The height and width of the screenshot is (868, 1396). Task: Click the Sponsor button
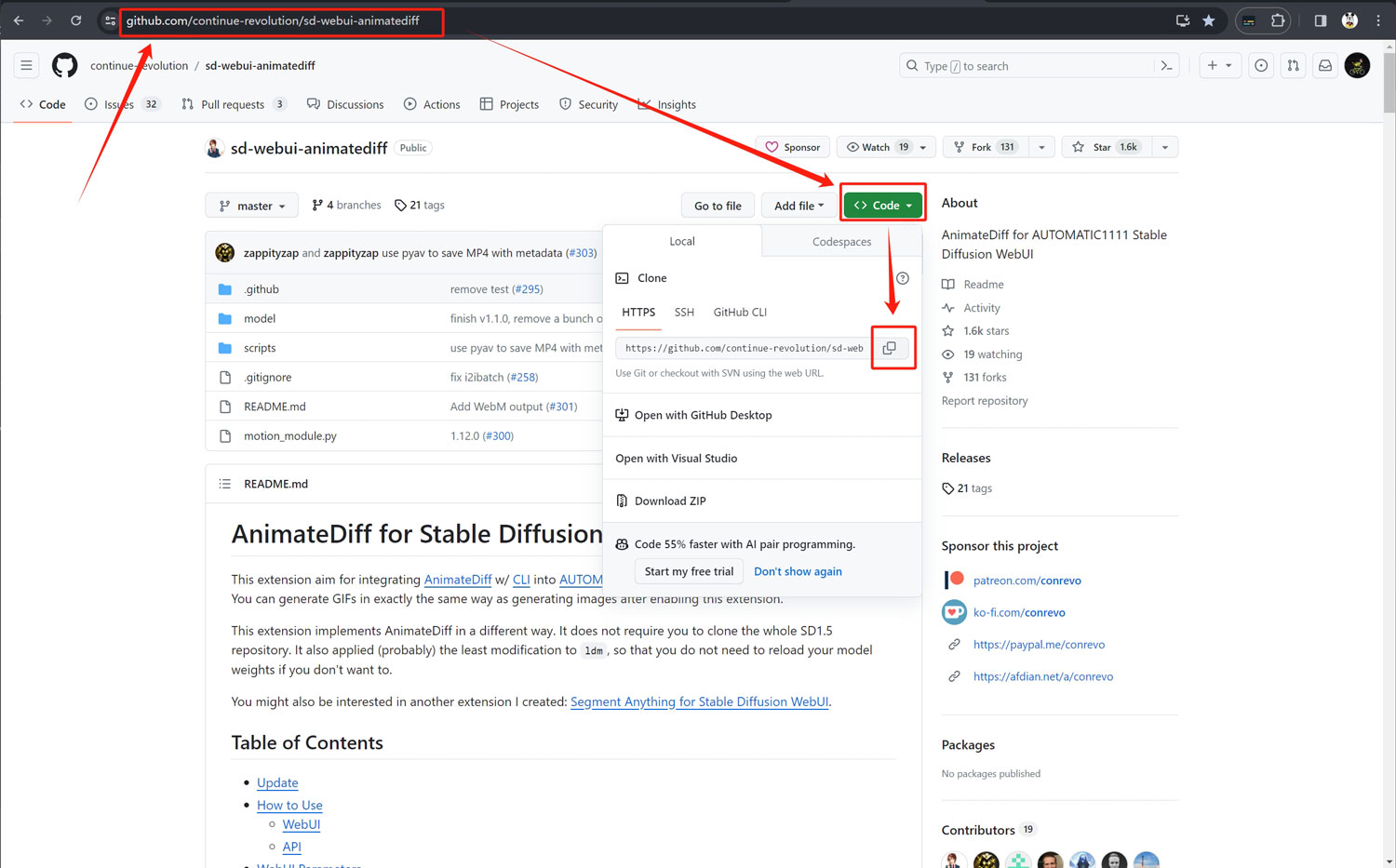coord(793,147)
